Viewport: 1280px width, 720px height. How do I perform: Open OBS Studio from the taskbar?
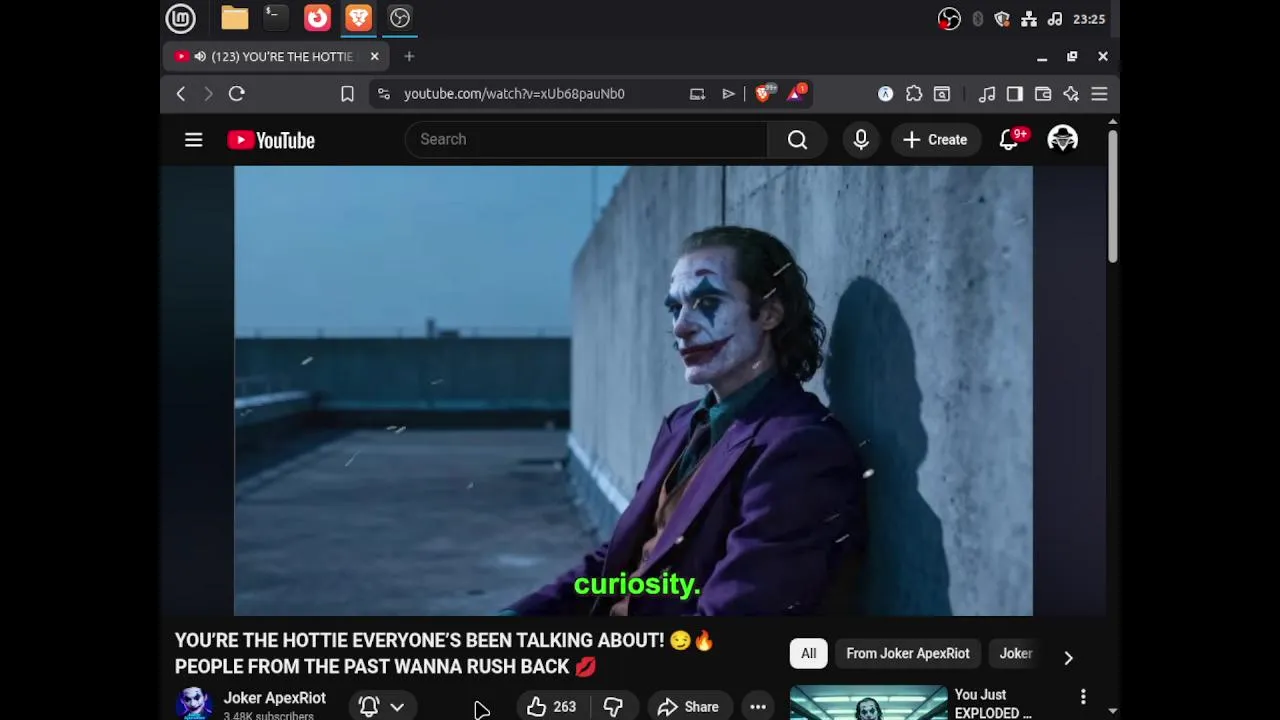coord(400,18)
